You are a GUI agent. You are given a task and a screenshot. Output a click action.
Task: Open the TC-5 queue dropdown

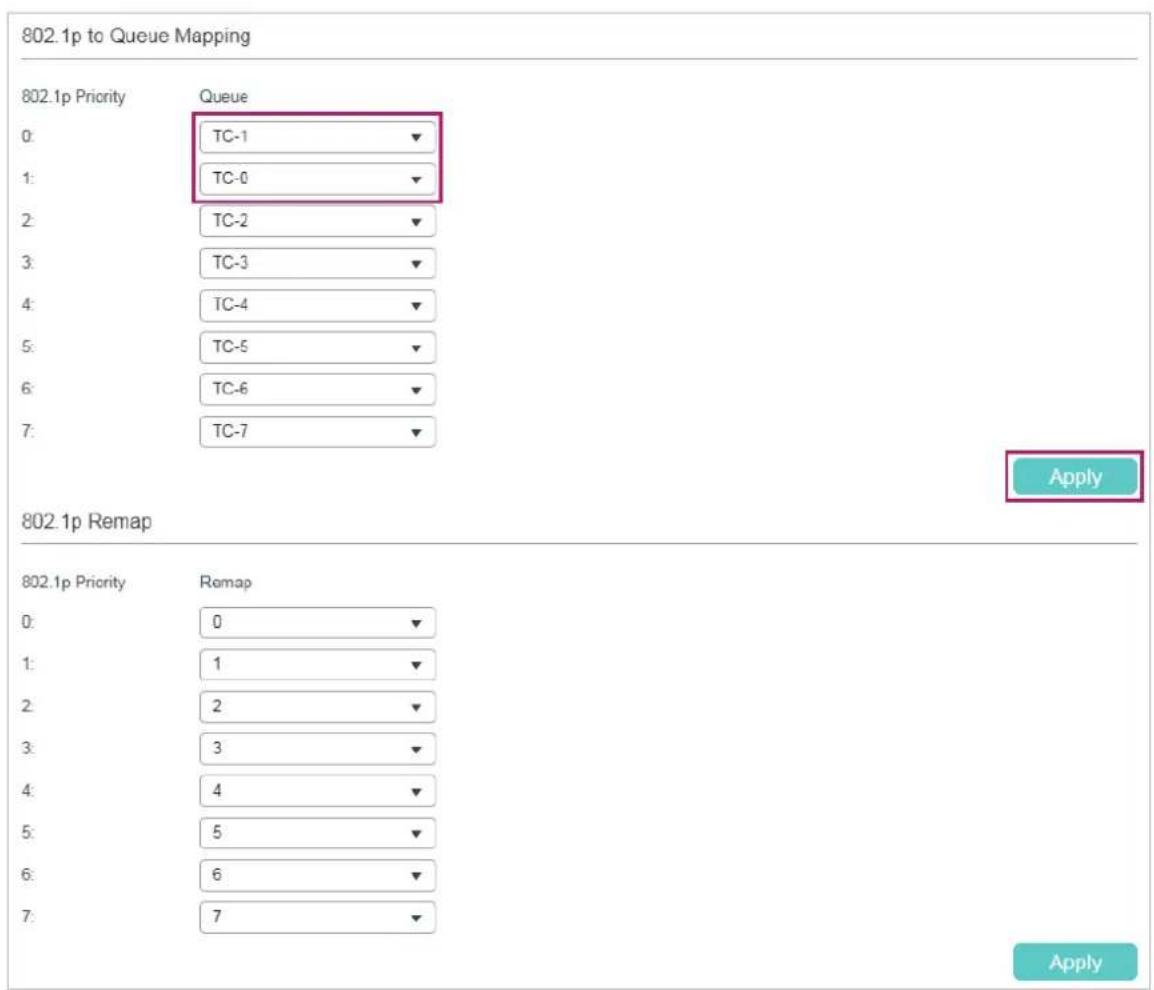click(317, 347)
